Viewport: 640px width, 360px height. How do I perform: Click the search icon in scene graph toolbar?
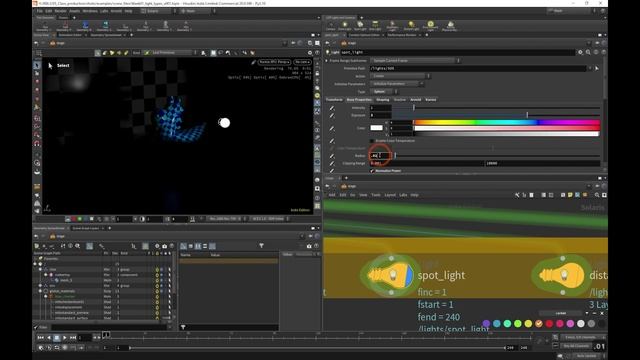click(78, 246)
